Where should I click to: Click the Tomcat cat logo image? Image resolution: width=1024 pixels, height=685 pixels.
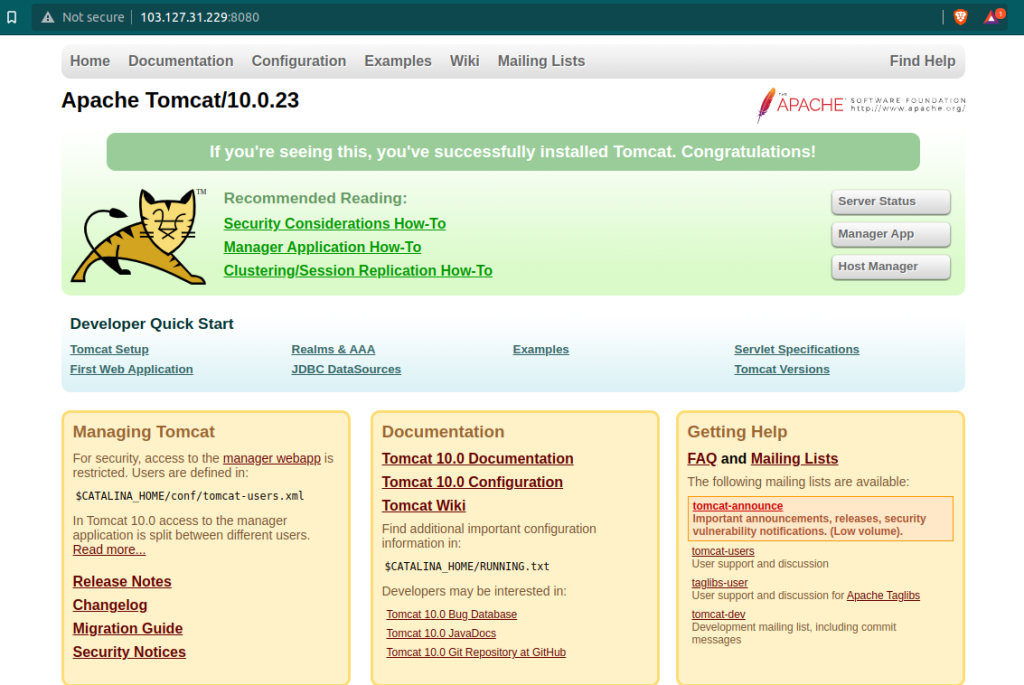[138, 236]
